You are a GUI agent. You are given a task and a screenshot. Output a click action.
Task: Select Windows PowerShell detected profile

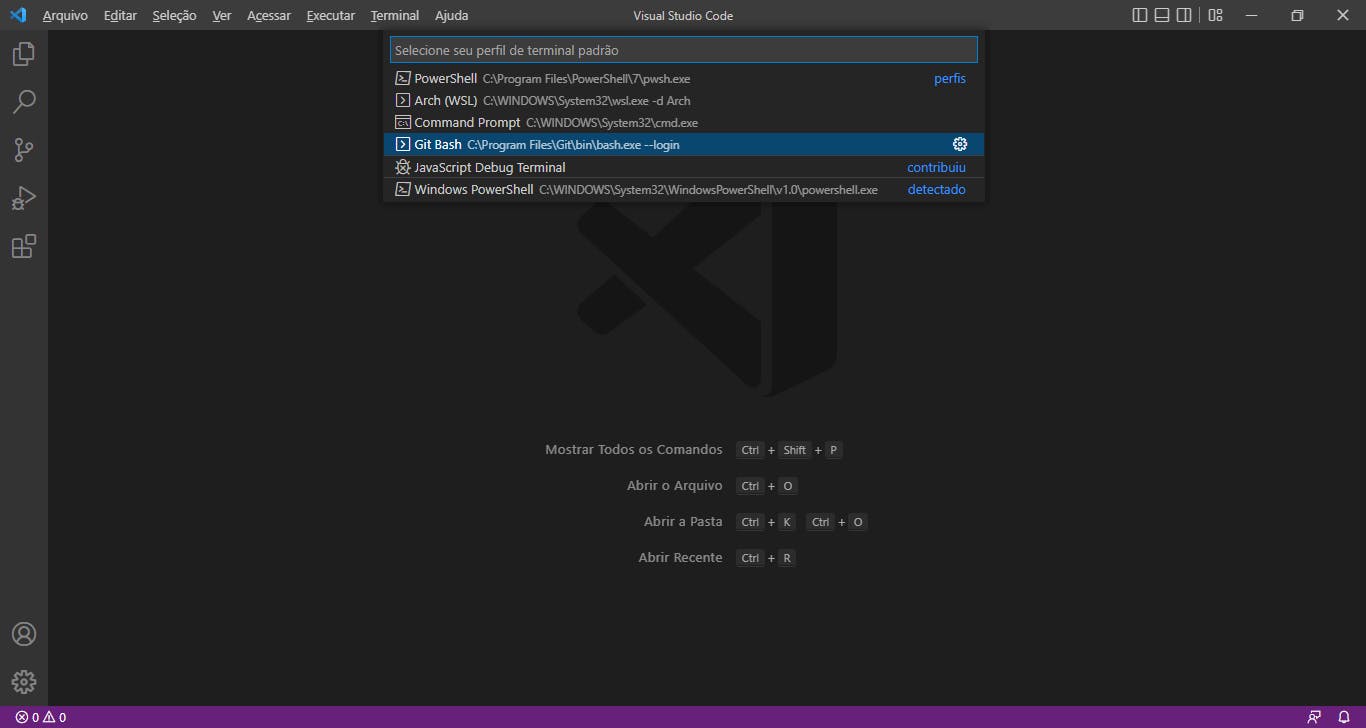[x=683, y=189]
